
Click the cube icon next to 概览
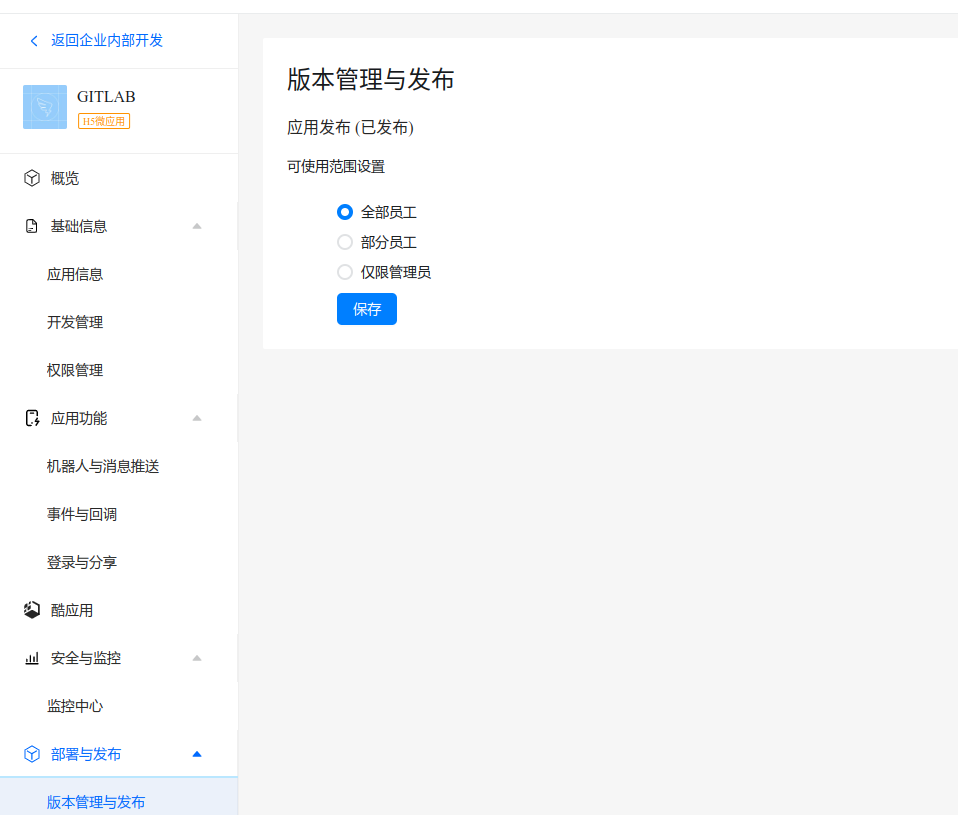pyautogui.click(x=32, y=178)
